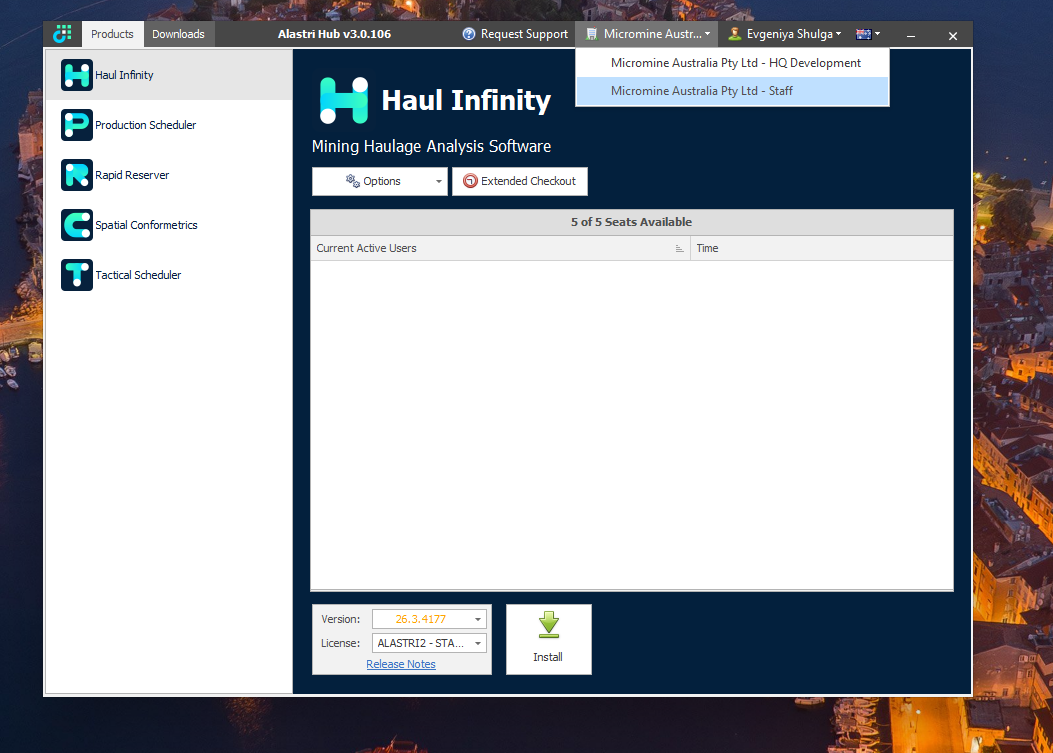Open the Release Notes link
Image resolution: width=1053 pixels, height=753 pixels.
[401, 664]
